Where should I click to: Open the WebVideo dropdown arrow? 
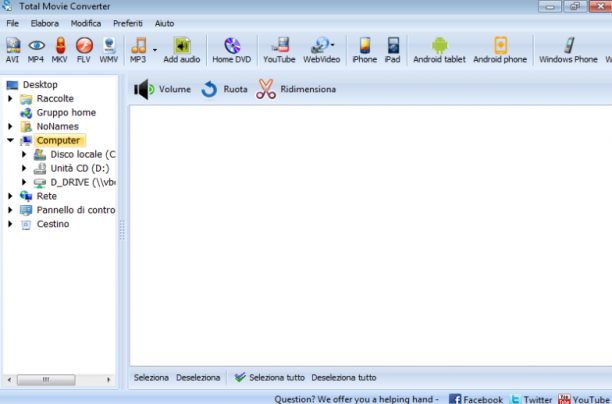click(x=333, y=45)
